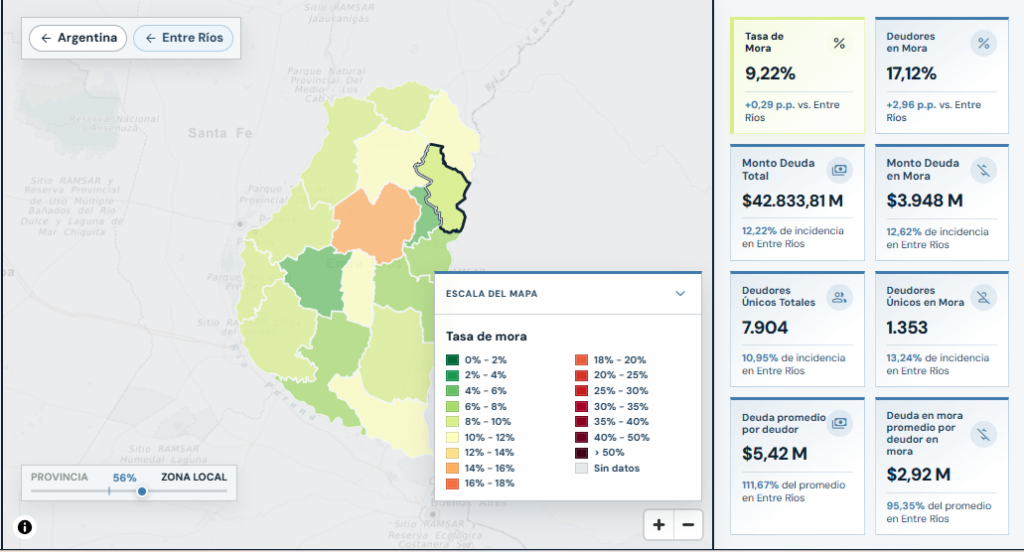Screen dimensions: 1024x552
Task: Click crossed-person icon on Deudores Únicos en Mora
Action: pyautogui.click(x=984, y=298)
